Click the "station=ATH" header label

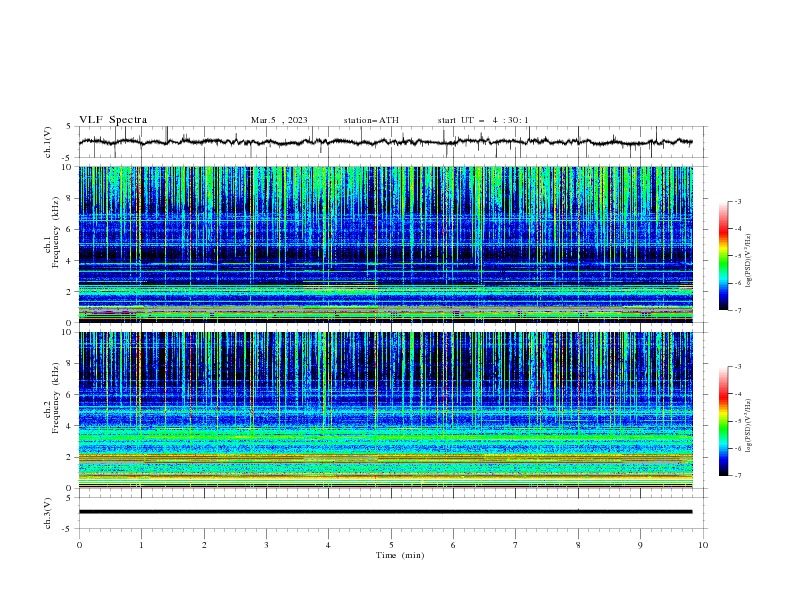pos(371,120)
